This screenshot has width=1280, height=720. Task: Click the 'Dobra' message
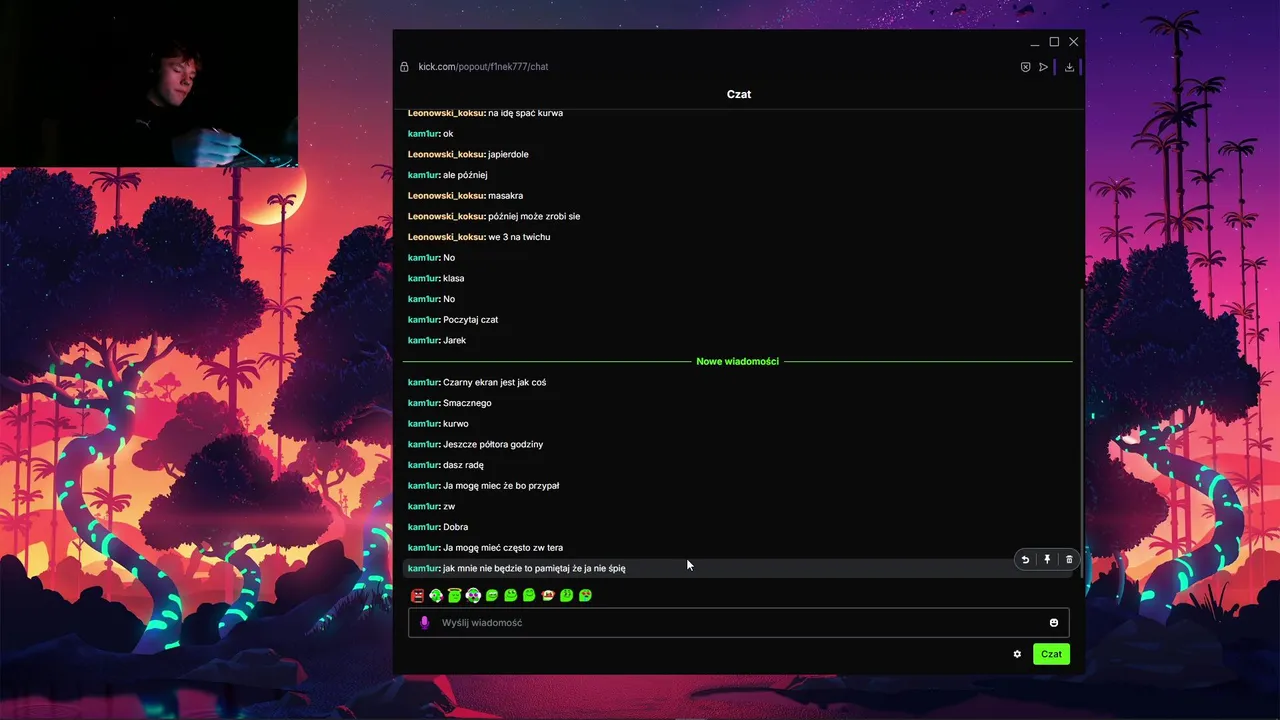pyautogui.click(x=455, y=527)
